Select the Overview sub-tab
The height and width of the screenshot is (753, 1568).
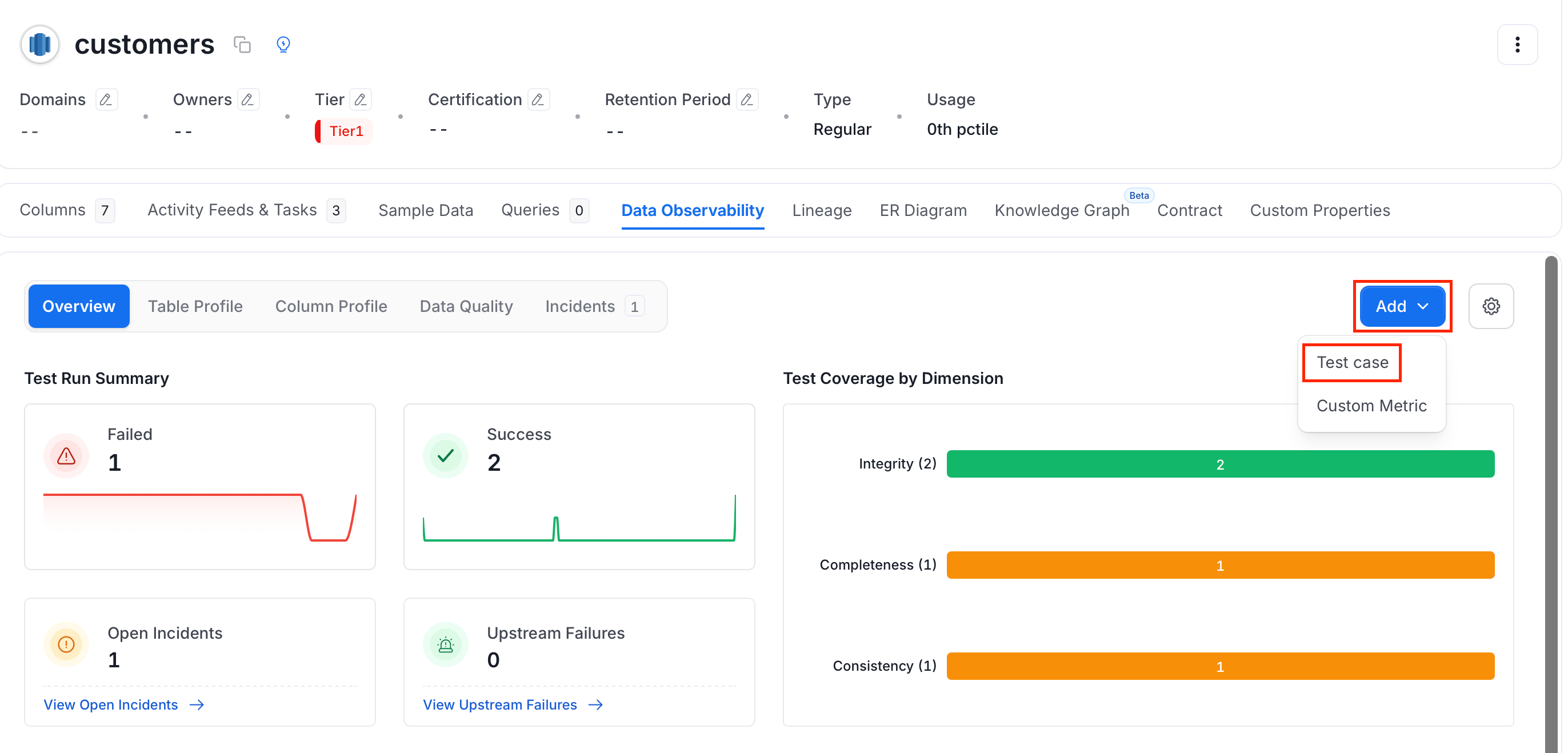[78, 306]
